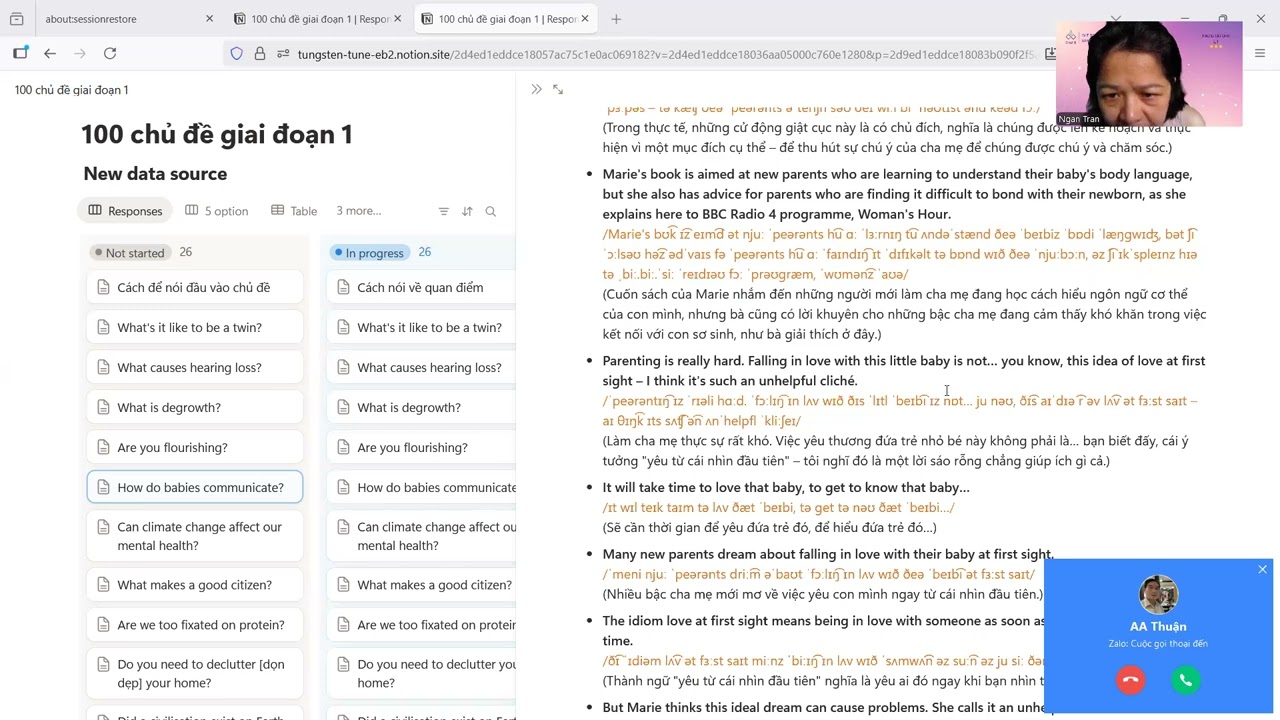Open the tracking protection shield icon

pyautogui.click(x=237, y=54)
